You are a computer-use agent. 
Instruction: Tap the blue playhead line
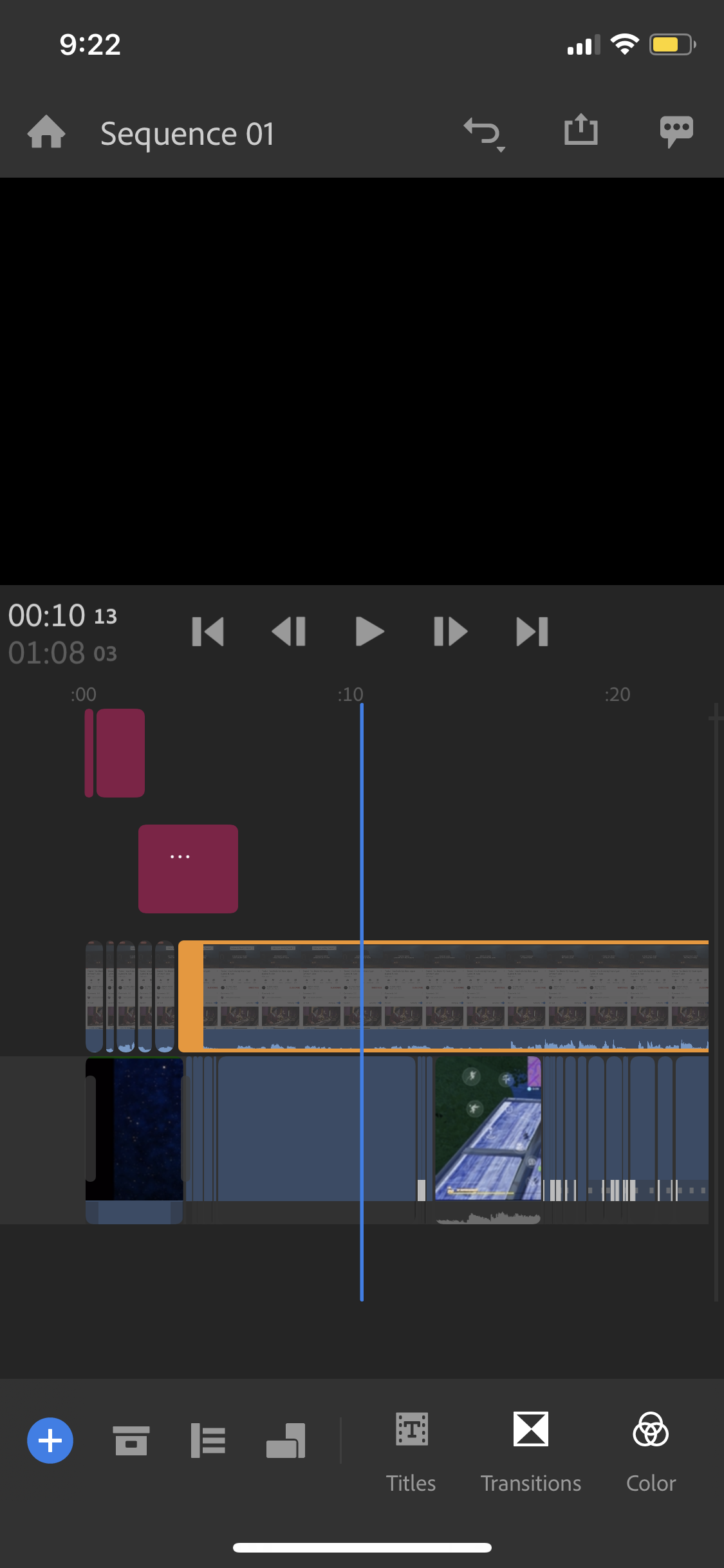click(x=362, y=1002)
